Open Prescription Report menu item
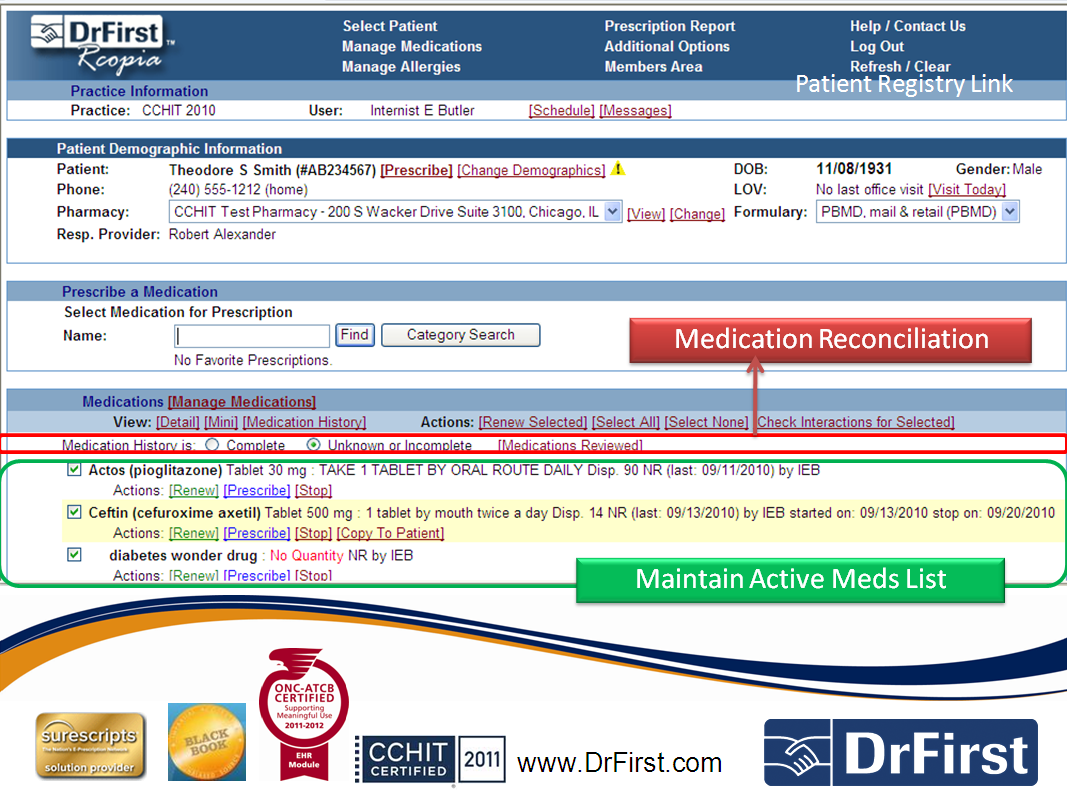 (670, 26)
